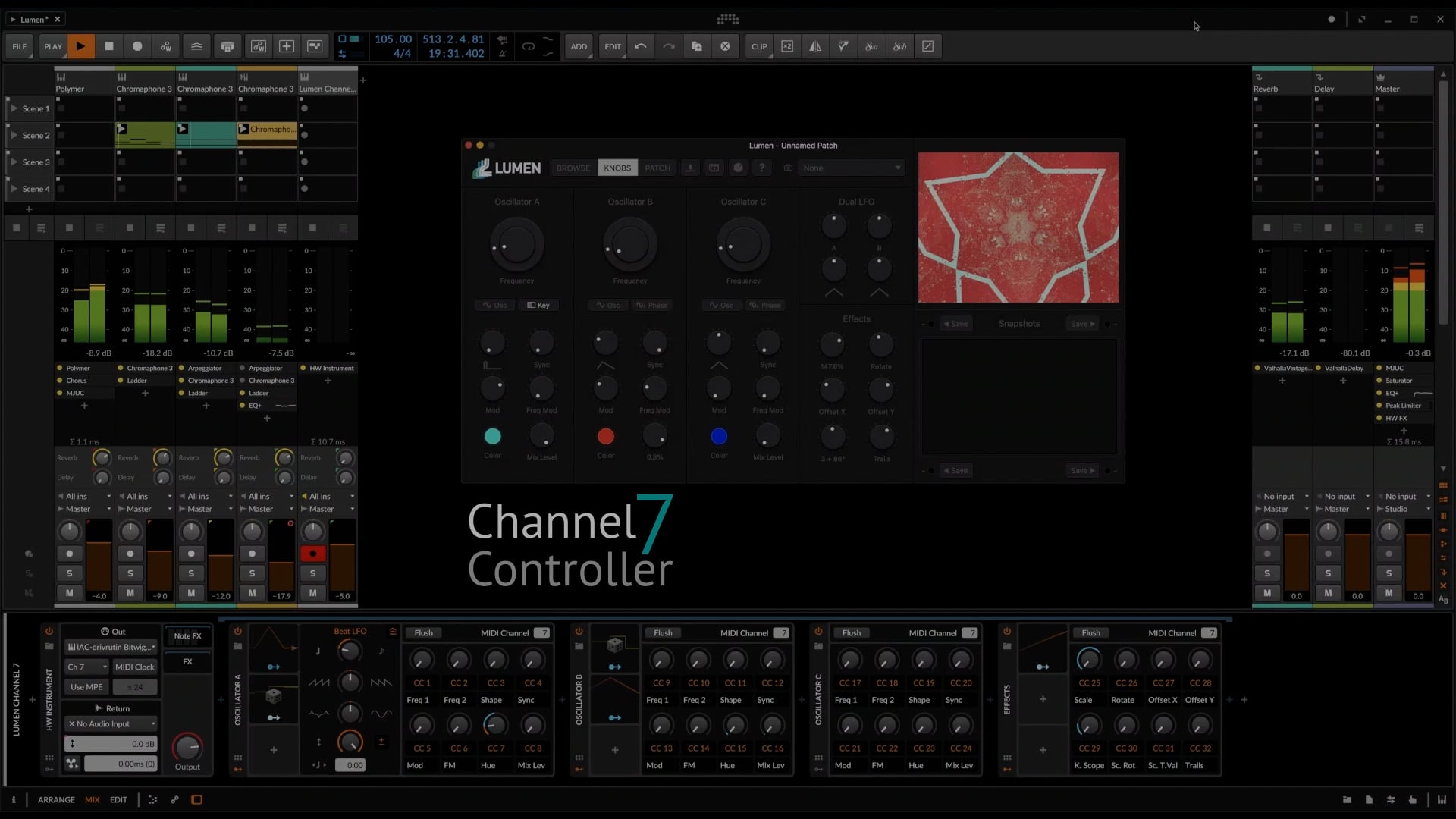The image size is (1456, 819).
Task: Click the CC 25 Scale knob
Action: pyautogui.click(x=1088, y=661)
